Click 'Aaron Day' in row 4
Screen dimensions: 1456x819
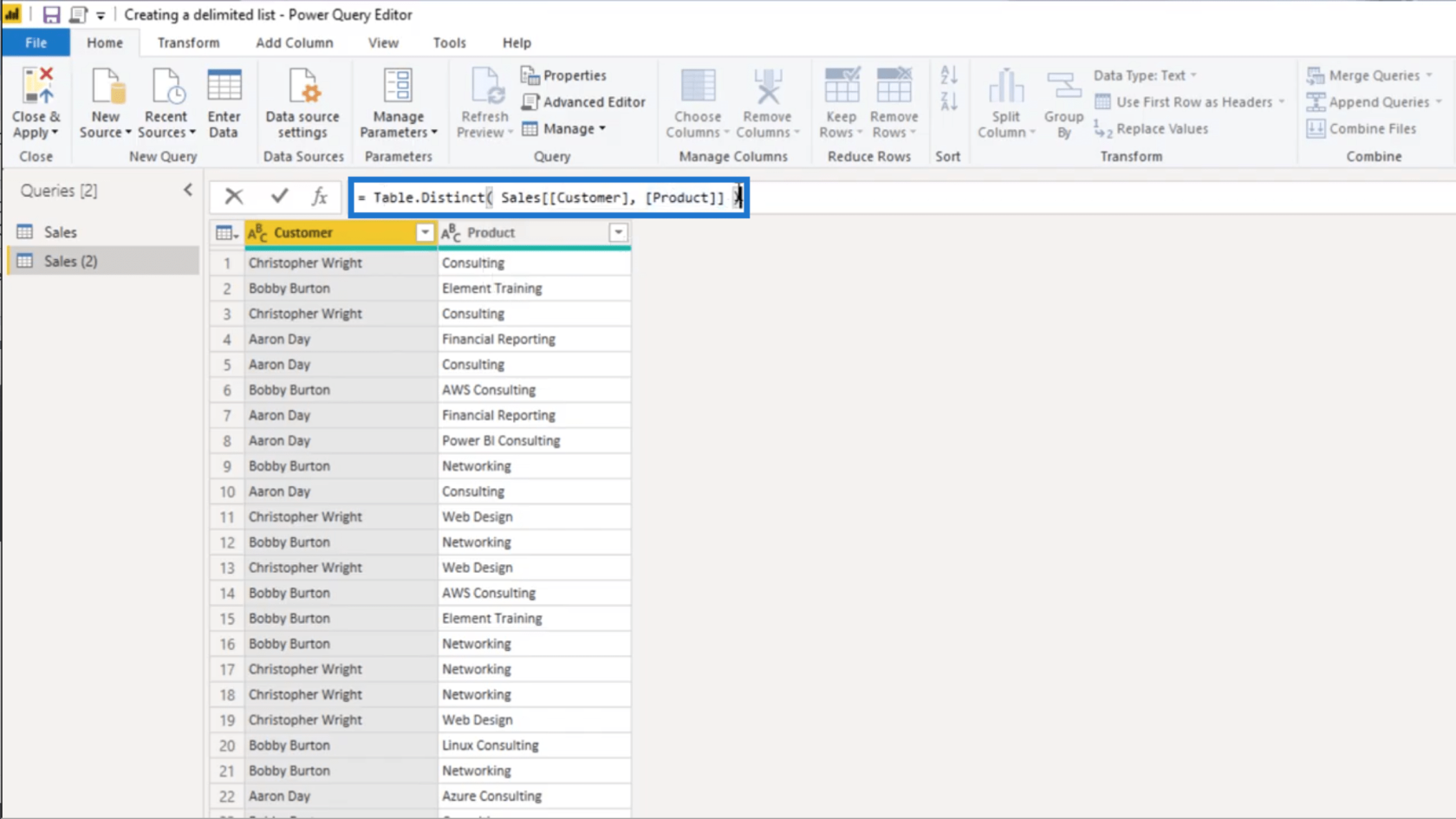point(341,339)
